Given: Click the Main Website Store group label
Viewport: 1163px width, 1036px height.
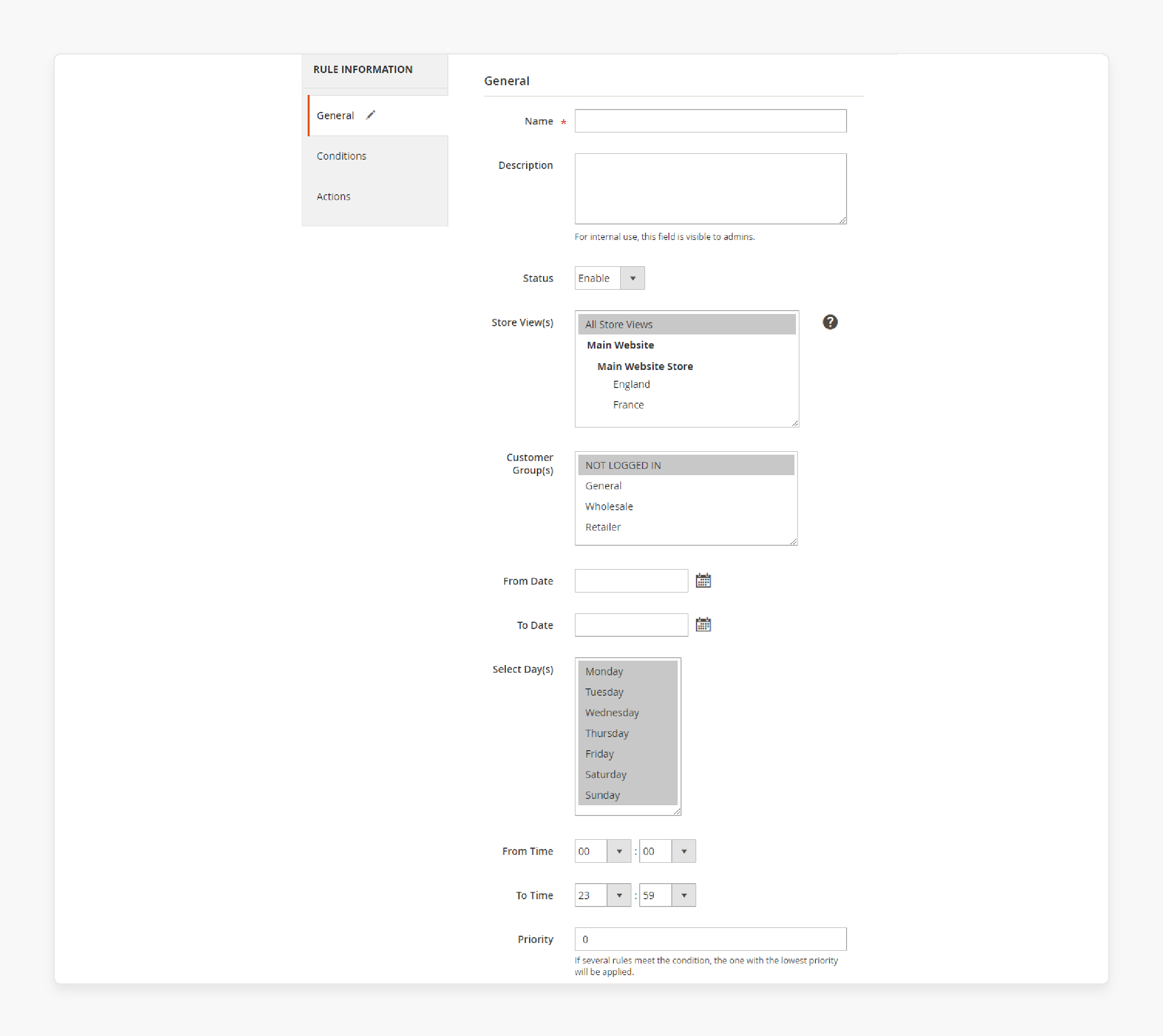Looking at the screenshot, I should tap(645, 366).
